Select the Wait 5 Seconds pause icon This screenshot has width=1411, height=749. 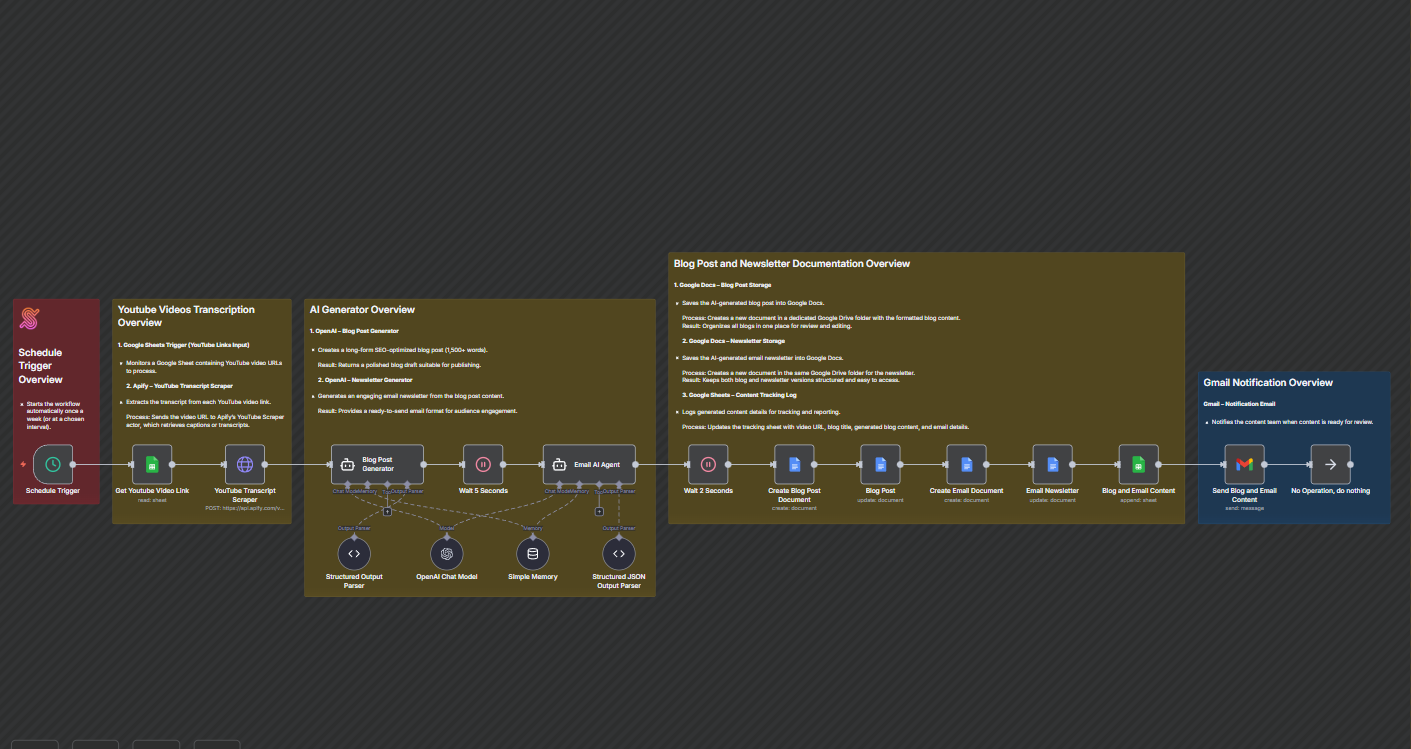click(x=484, y=464)
